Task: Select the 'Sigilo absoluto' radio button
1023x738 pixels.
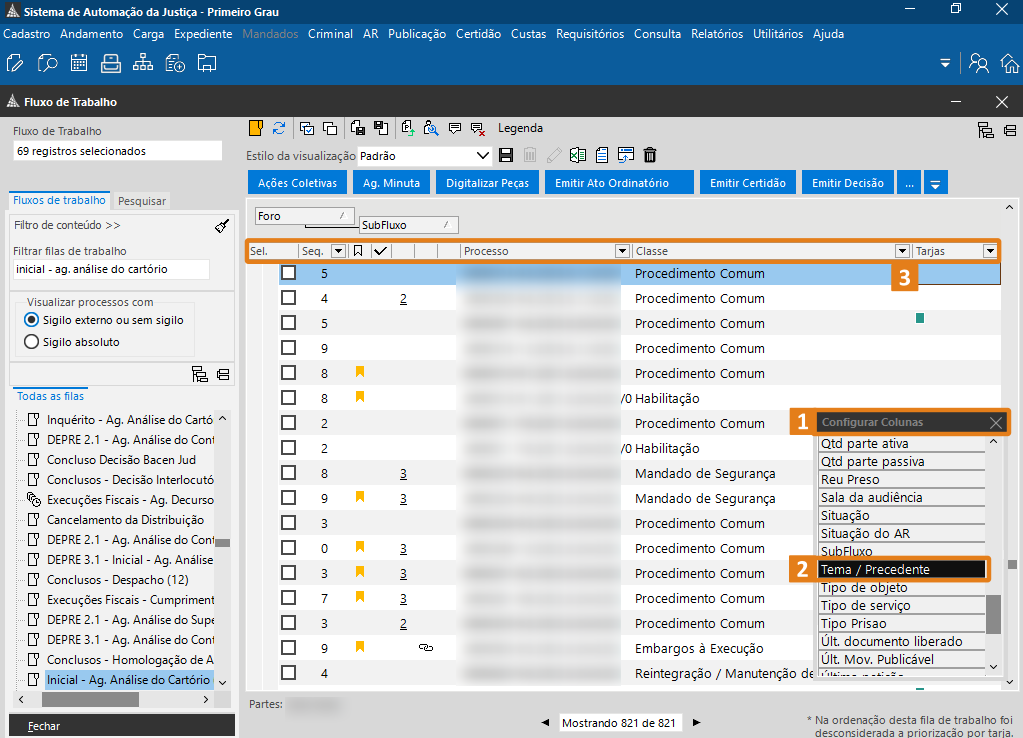Action: point(31,342)
